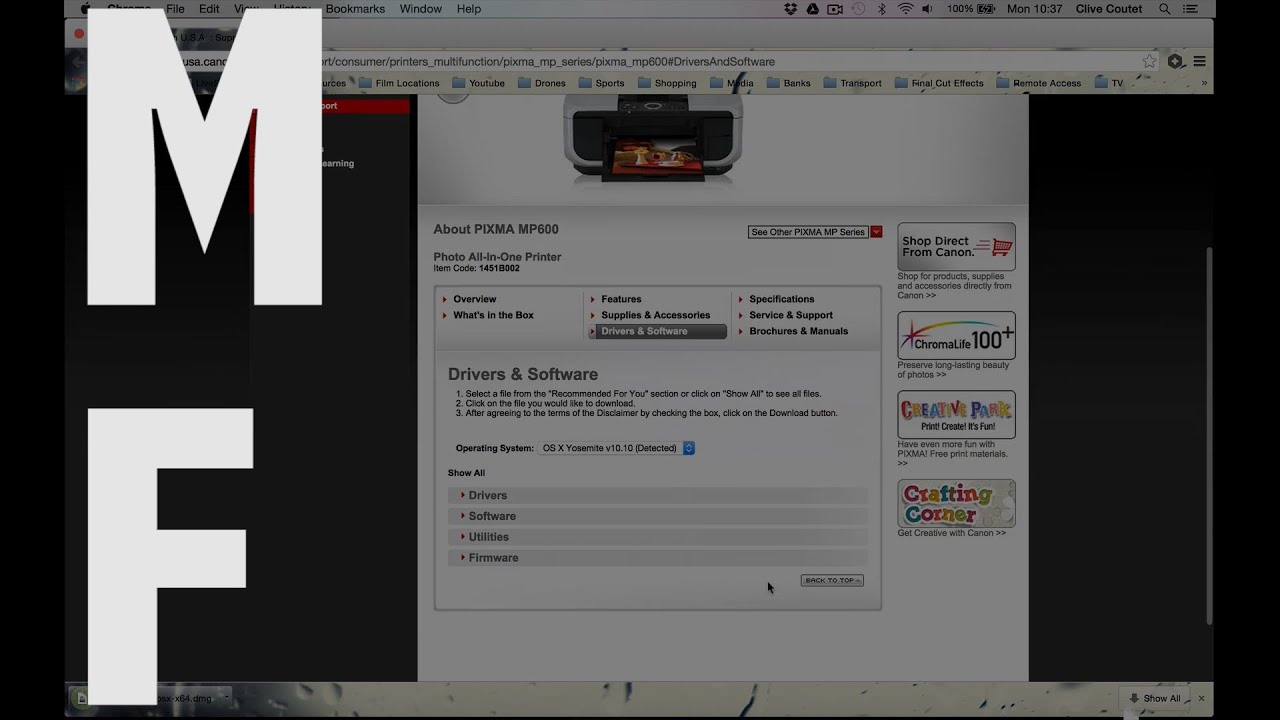Click the Crafting Corner banner

coord(956,503)
